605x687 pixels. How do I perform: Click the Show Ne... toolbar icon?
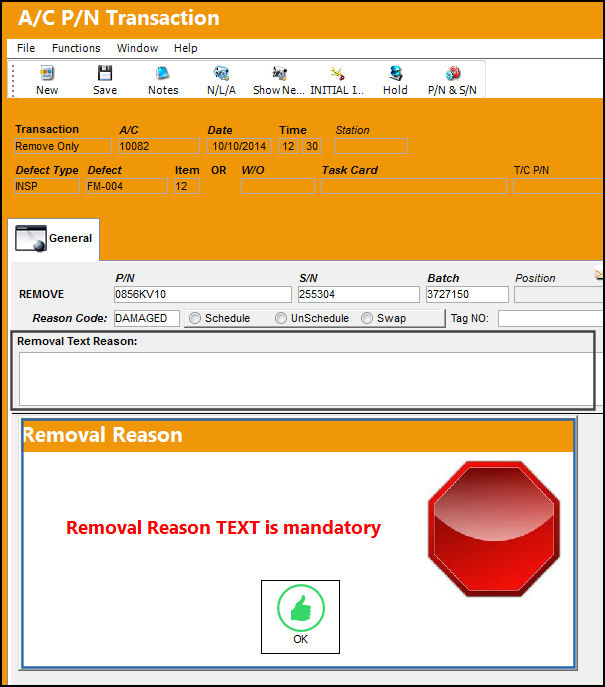(x=279, y=73)
